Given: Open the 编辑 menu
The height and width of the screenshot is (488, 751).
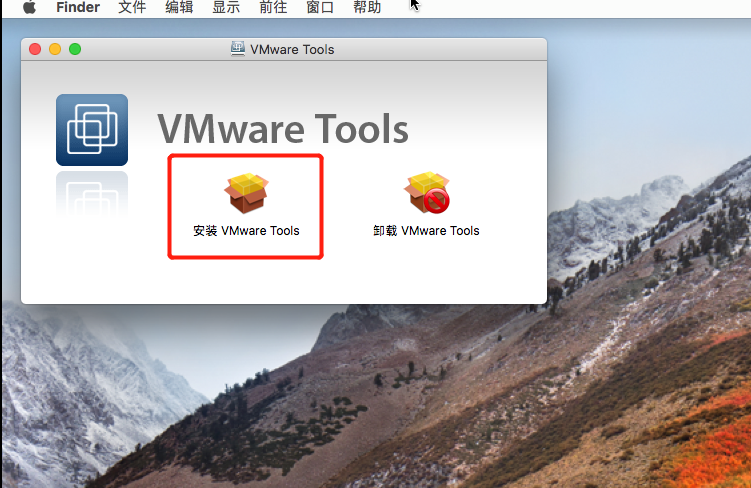Looking at the screenshot, I should [x=179, y=7].
